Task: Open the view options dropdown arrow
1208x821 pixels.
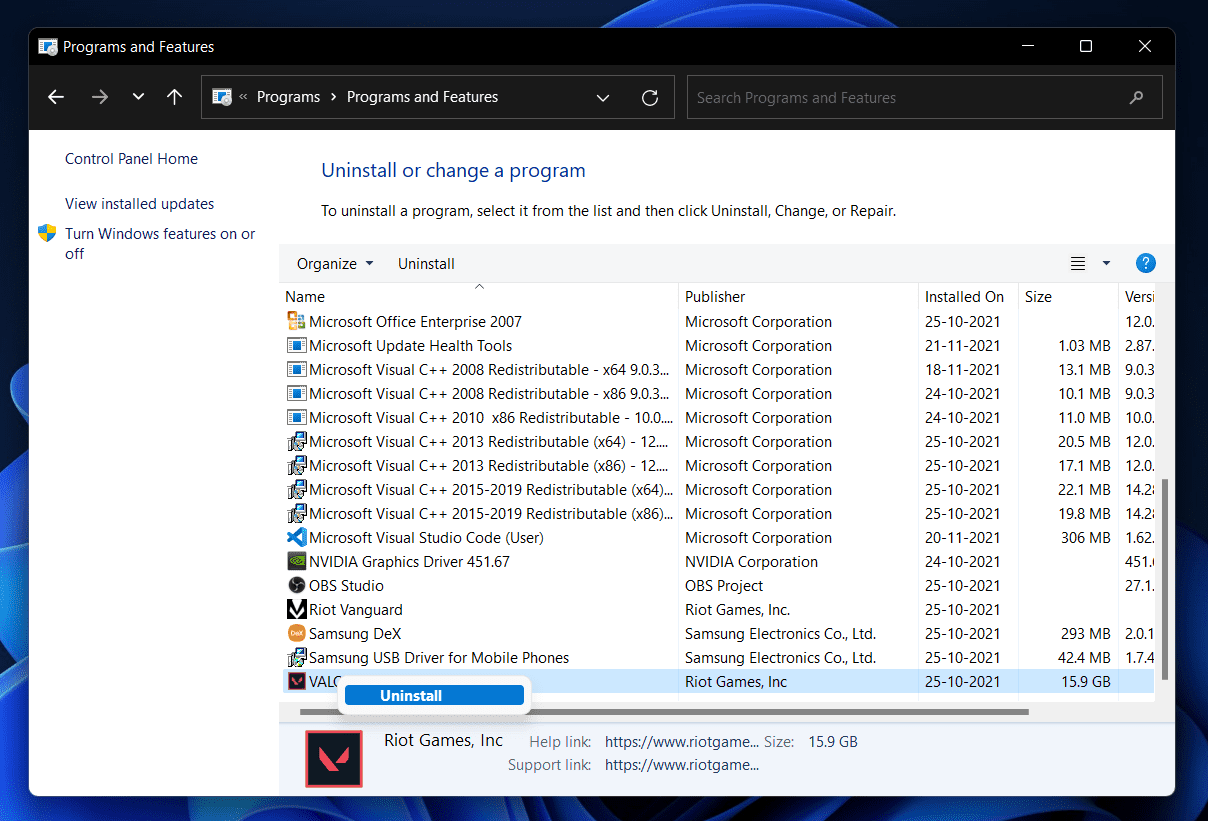Action: pos(1106,263)
